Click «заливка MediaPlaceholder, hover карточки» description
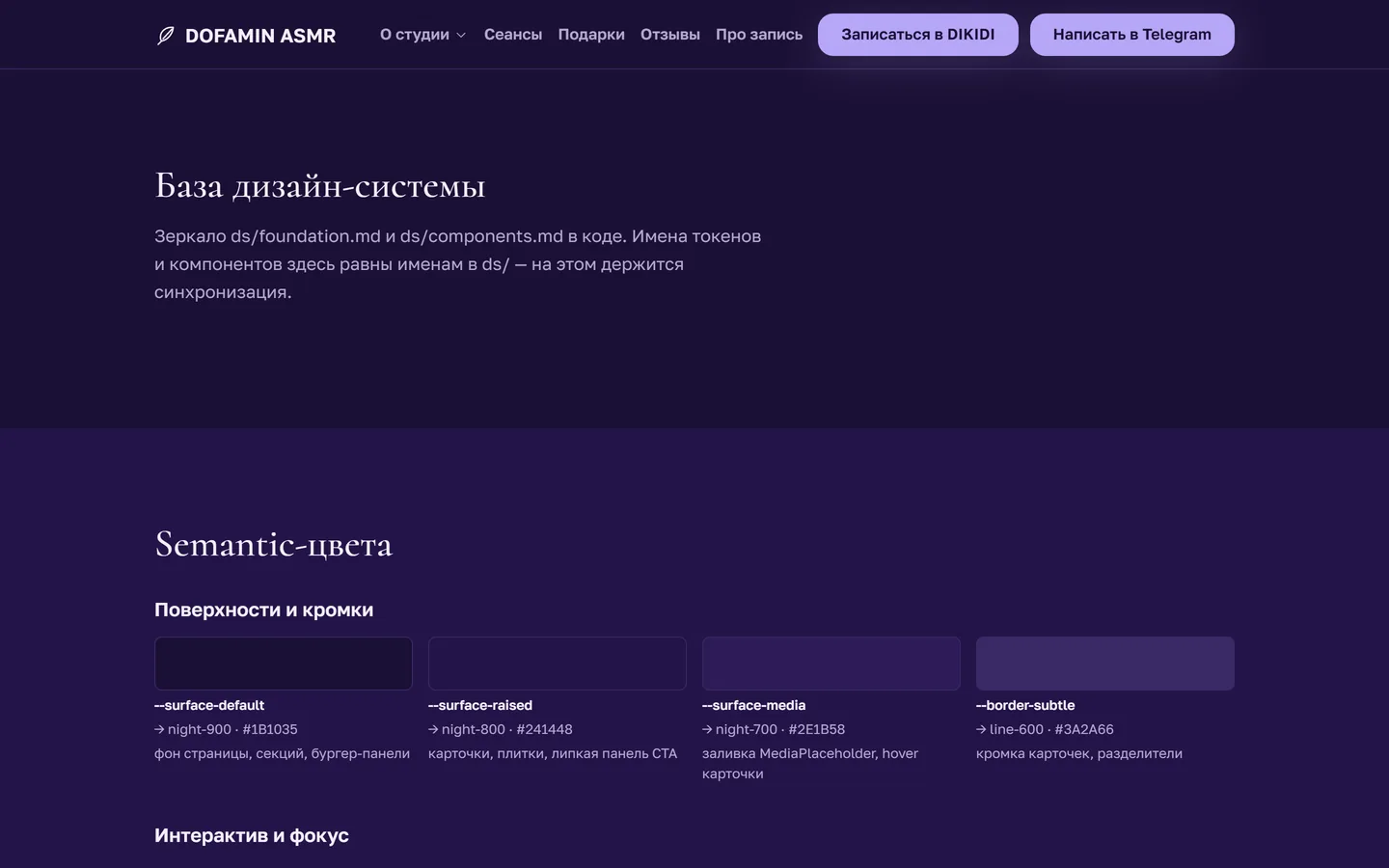 tap(810, 764)
